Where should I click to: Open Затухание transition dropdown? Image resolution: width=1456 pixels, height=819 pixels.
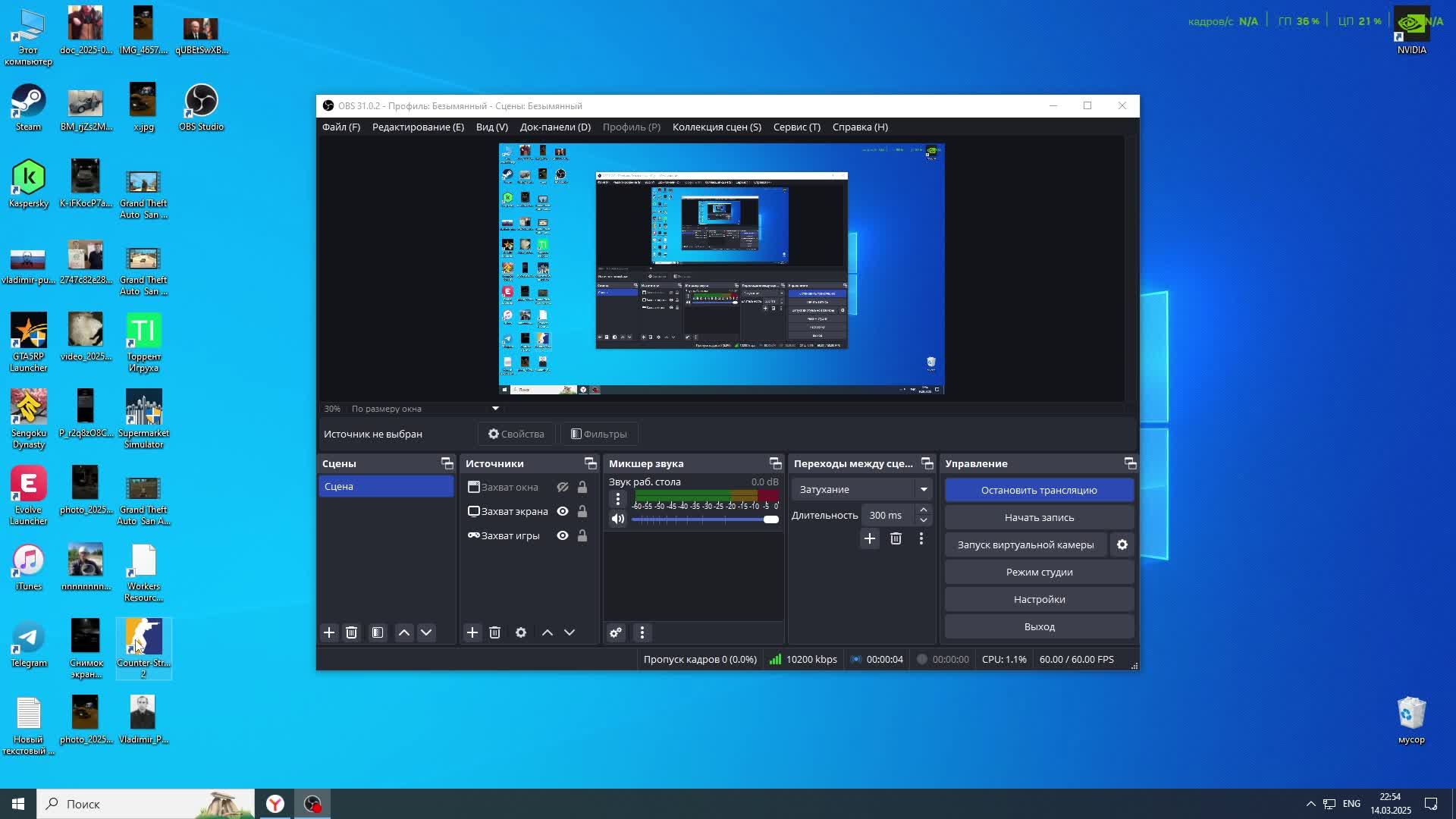coord(862,489)
